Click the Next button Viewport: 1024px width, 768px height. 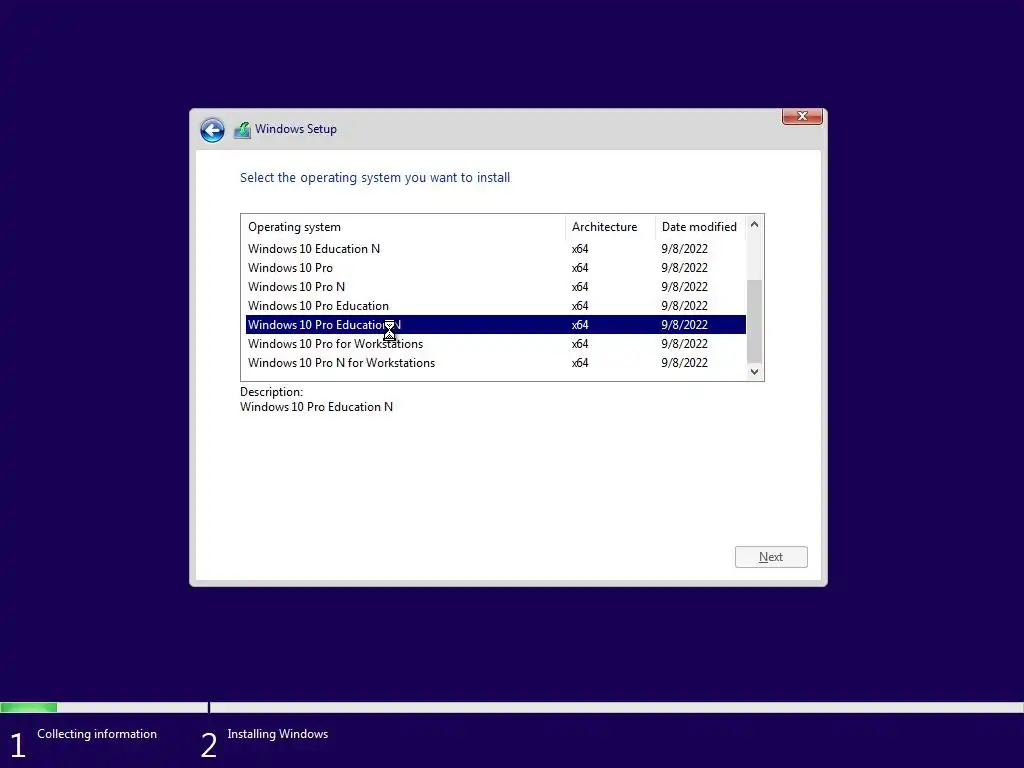(x=771, y=557)
